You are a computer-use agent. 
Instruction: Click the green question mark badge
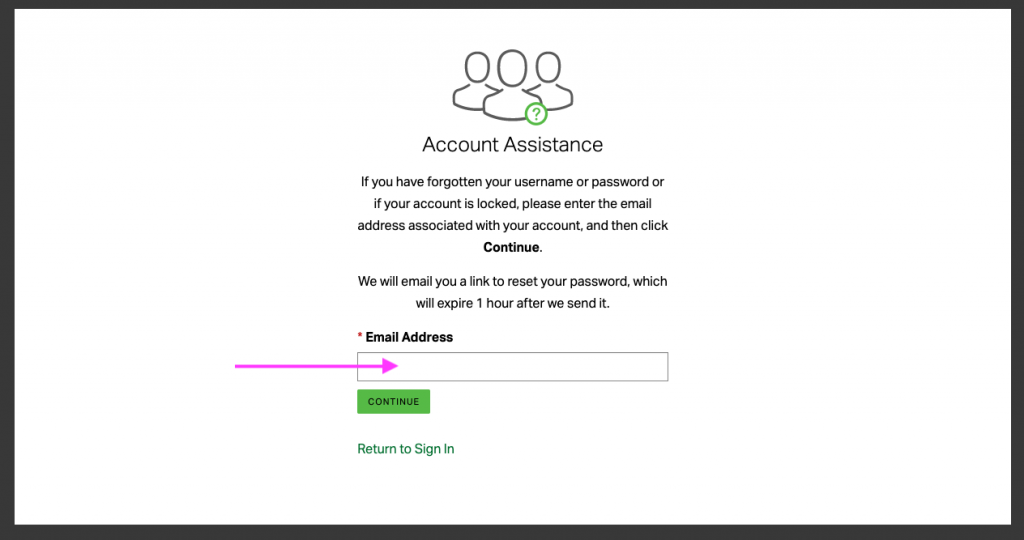coord(536,113)
